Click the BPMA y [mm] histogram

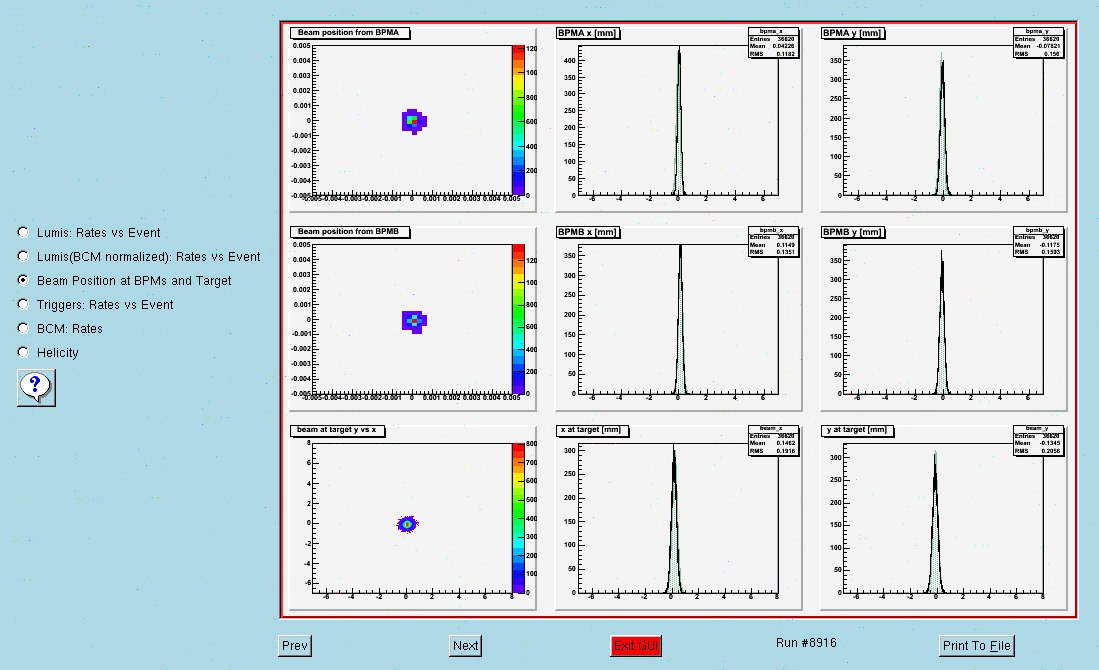[943, 121]
